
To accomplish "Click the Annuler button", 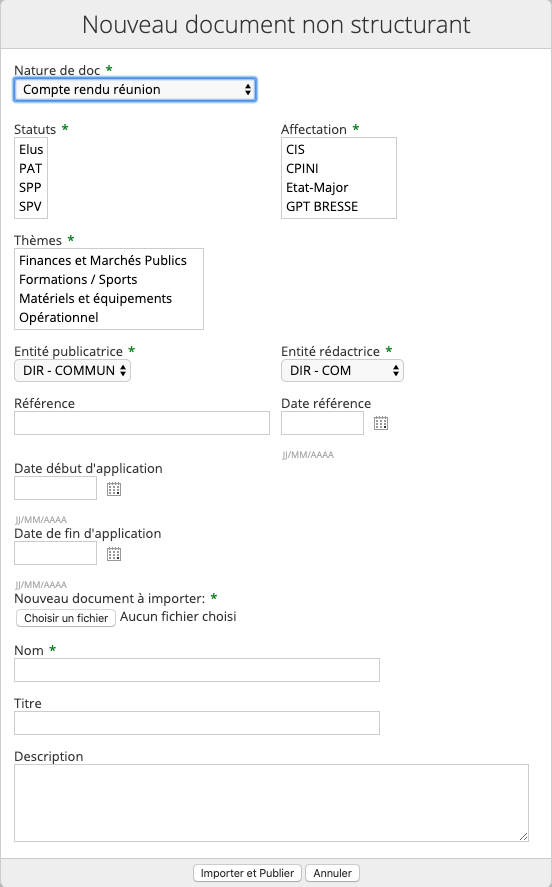I will coord(333,873).
